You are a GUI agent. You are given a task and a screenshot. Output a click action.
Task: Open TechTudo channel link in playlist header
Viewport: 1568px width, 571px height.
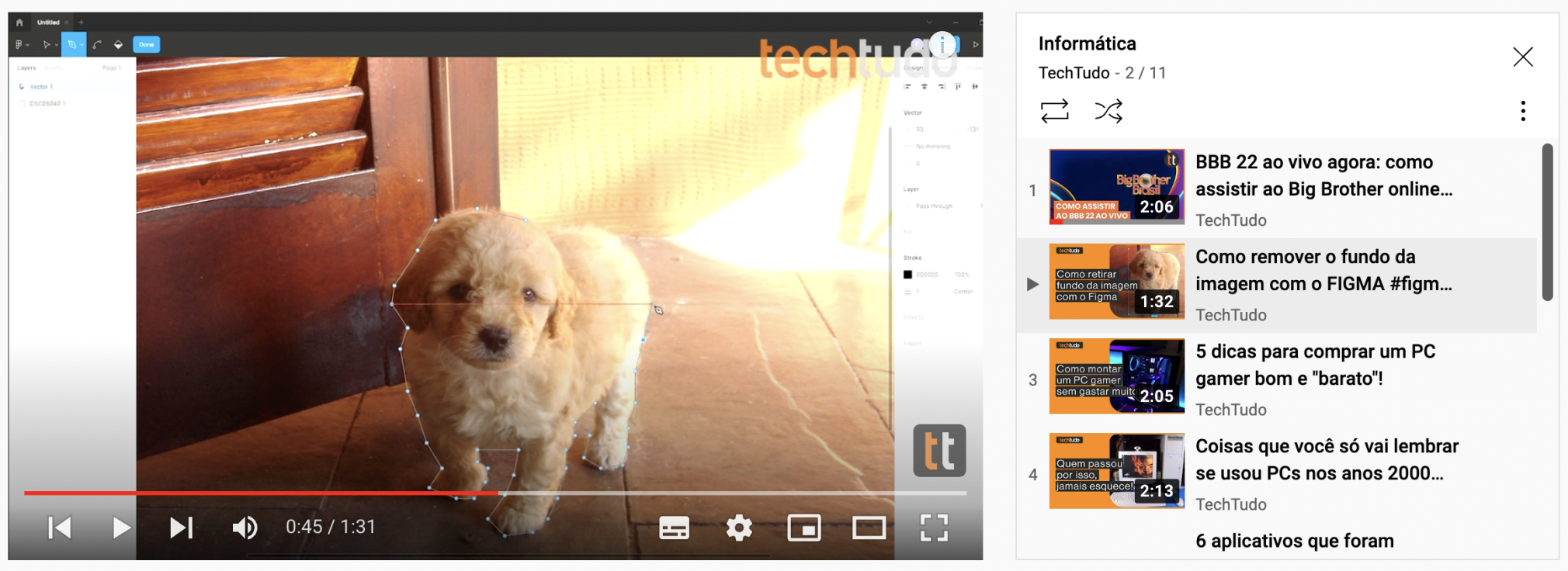pyautogui.click(x=1074, y=73)
